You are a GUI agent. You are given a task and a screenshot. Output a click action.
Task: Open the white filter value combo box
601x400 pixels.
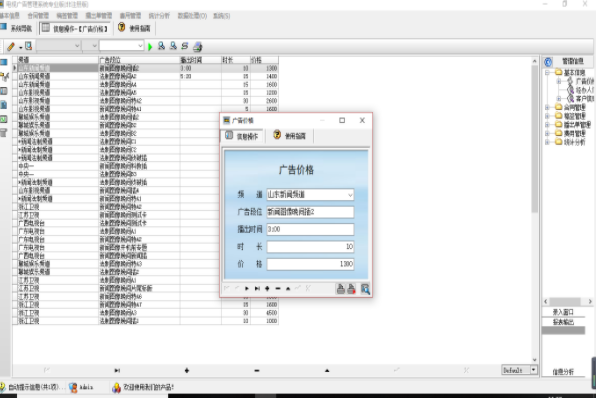tap(122, 46)
